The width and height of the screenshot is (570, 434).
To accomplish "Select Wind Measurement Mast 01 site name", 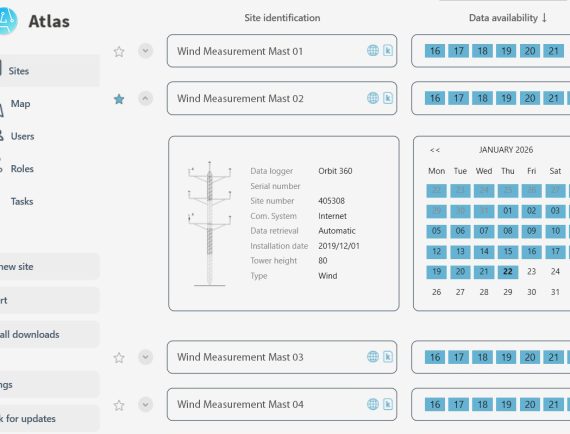I will pyautogui.click(x=240, y=51).
